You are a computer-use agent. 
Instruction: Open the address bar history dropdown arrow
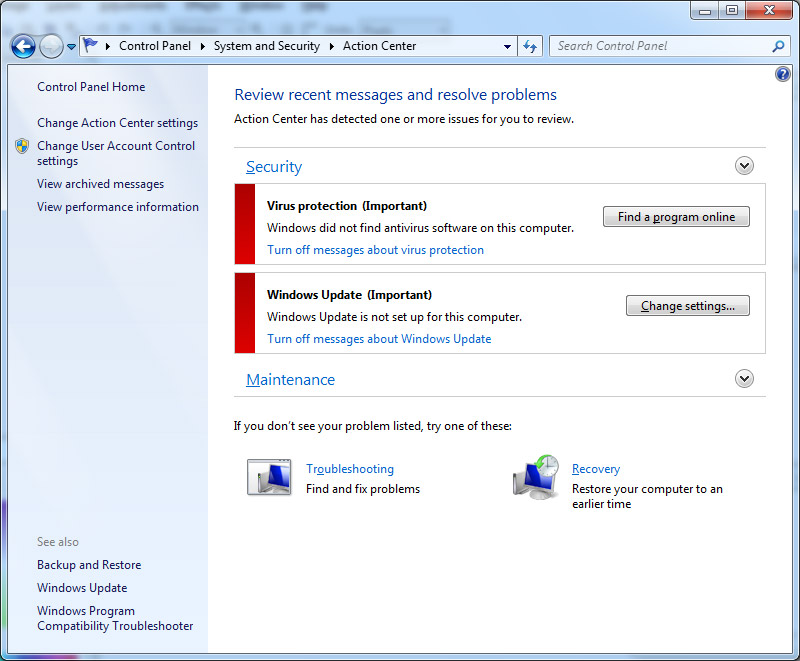tap(508, 46)
